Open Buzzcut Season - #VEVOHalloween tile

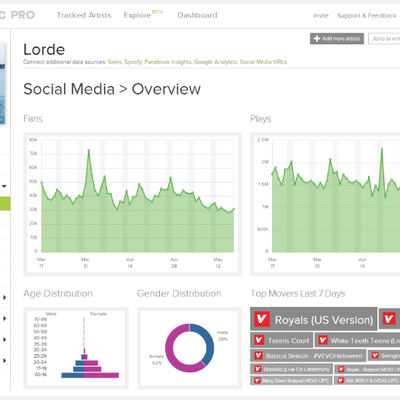coord(308,356)
